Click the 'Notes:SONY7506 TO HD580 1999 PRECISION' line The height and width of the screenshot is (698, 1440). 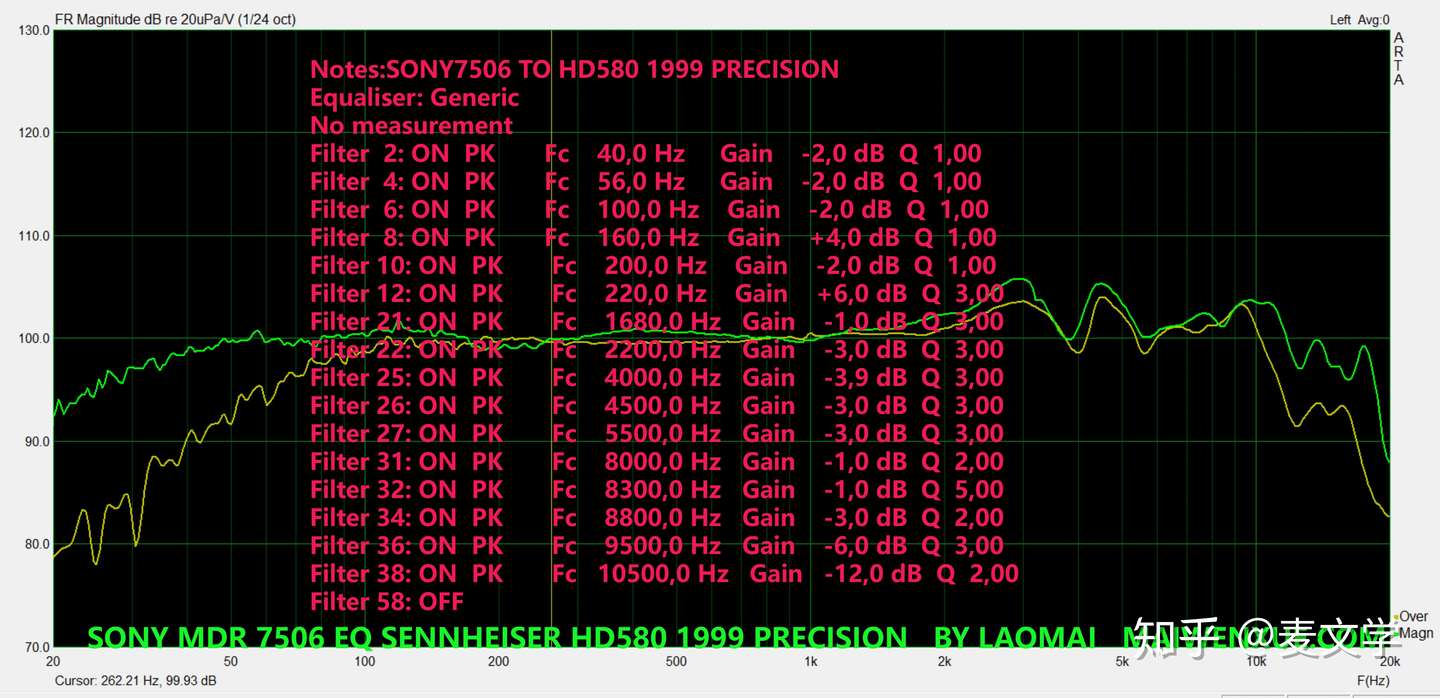coord(574,69)
